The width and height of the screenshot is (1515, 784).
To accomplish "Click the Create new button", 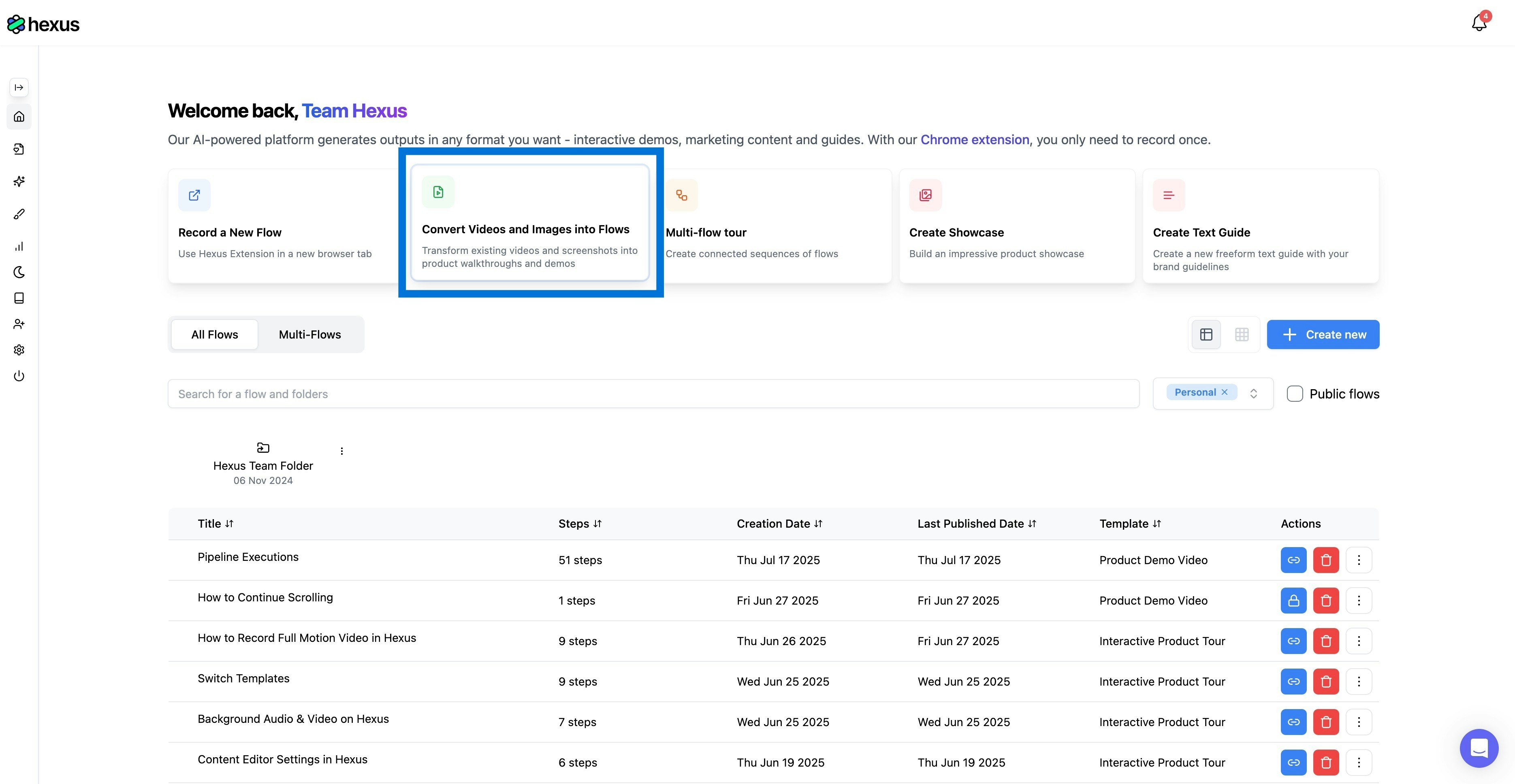I will pos(1323,334).
